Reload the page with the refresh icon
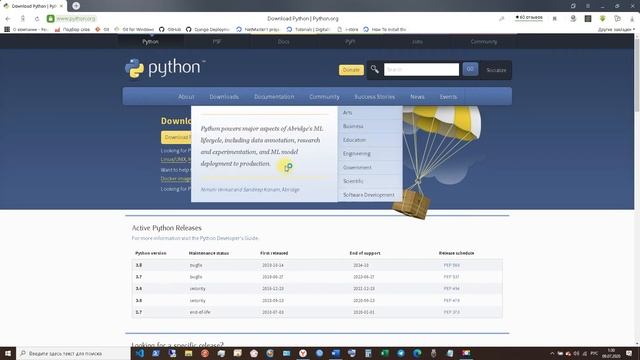Screen dimensions: 640x360 click(x=37, y=19)
